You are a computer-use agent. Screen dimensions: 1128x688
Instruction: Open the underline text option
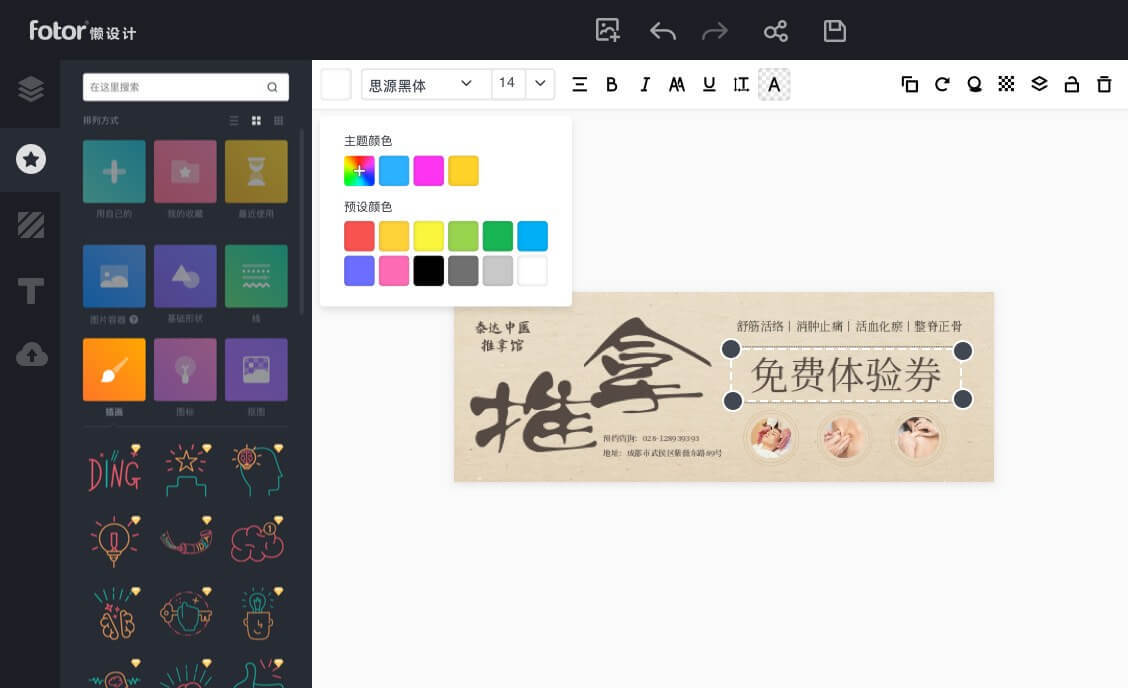point(709,84)
